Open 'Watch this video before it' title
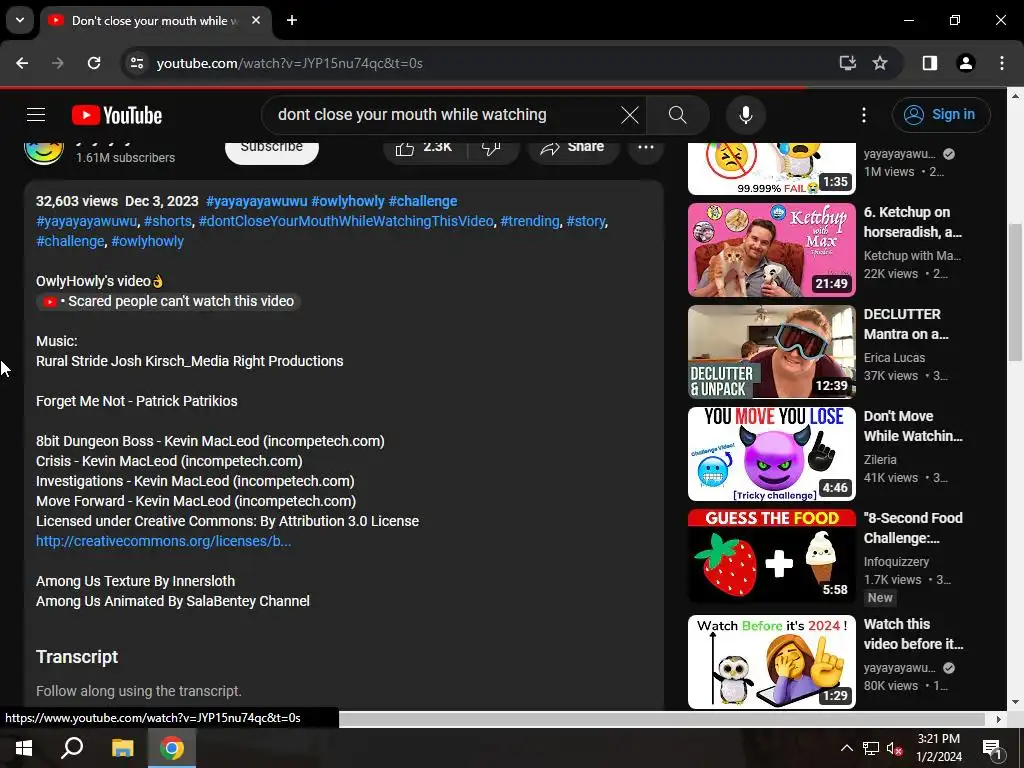The width and height of the screenshot is (1024, 768). coord(914,633)
